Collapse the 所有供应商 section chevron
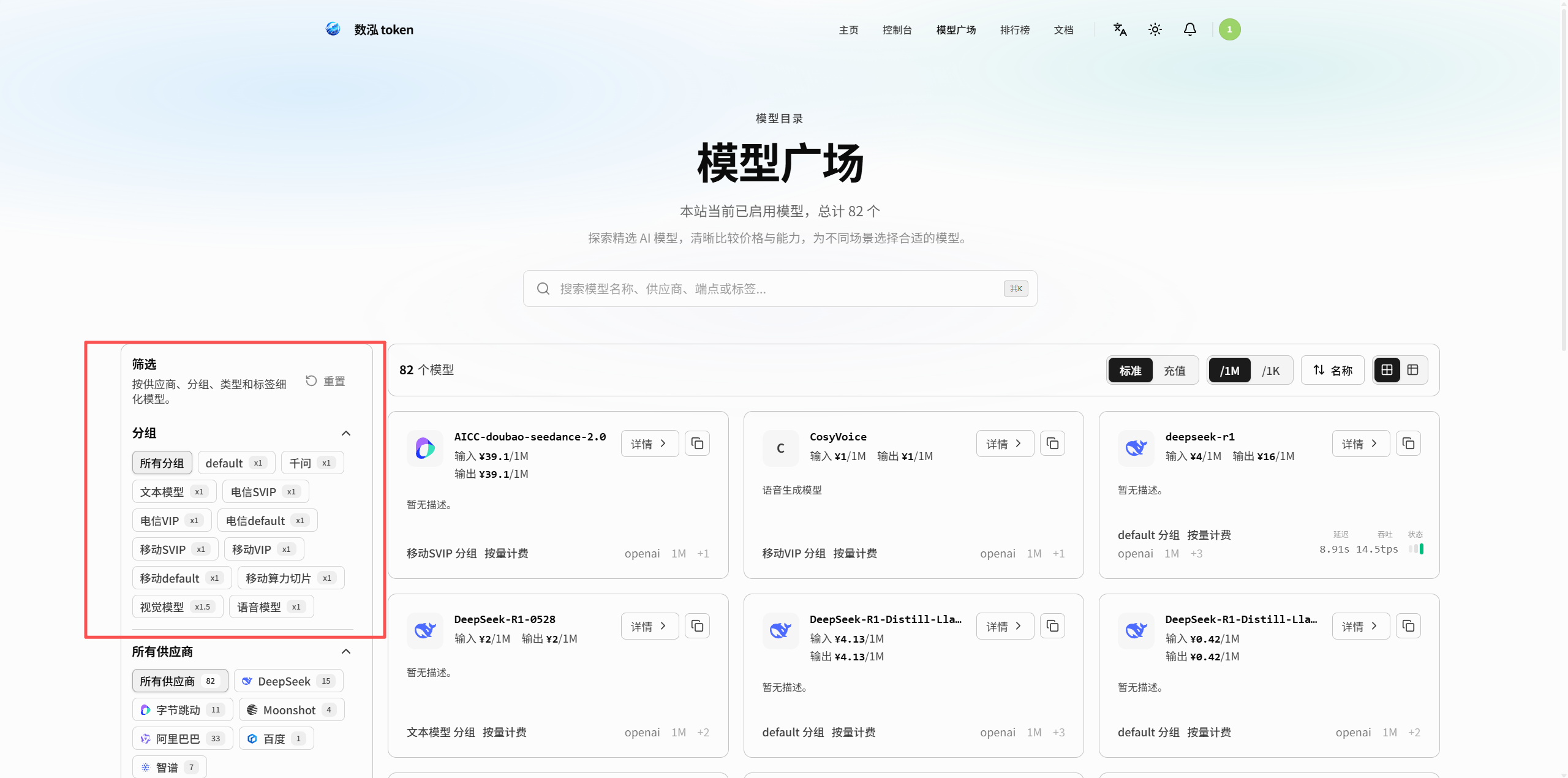The image size is (1568, 778). tap(346, 651)
